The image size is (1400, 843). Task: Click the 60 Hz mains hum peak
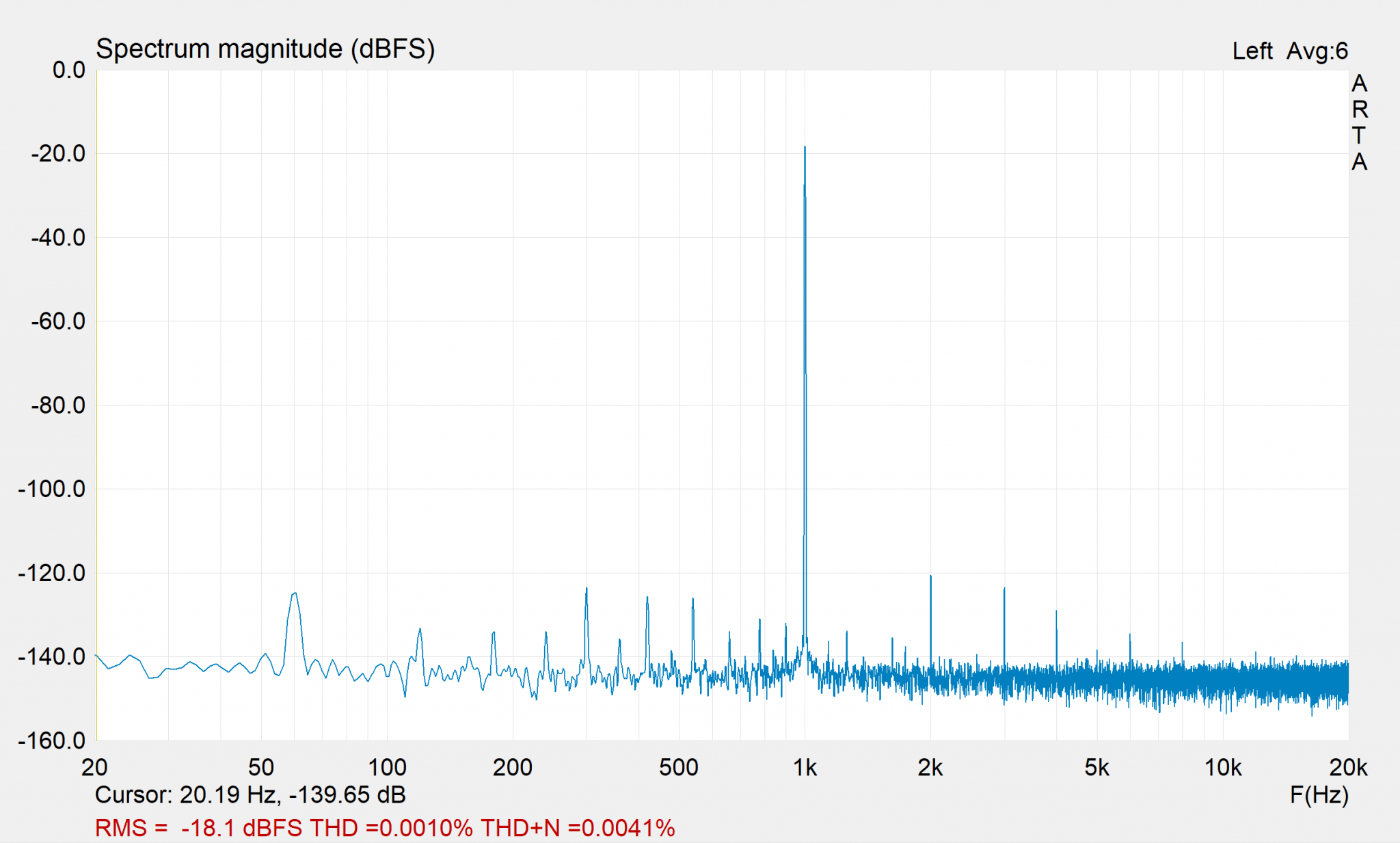click(294, 593)
